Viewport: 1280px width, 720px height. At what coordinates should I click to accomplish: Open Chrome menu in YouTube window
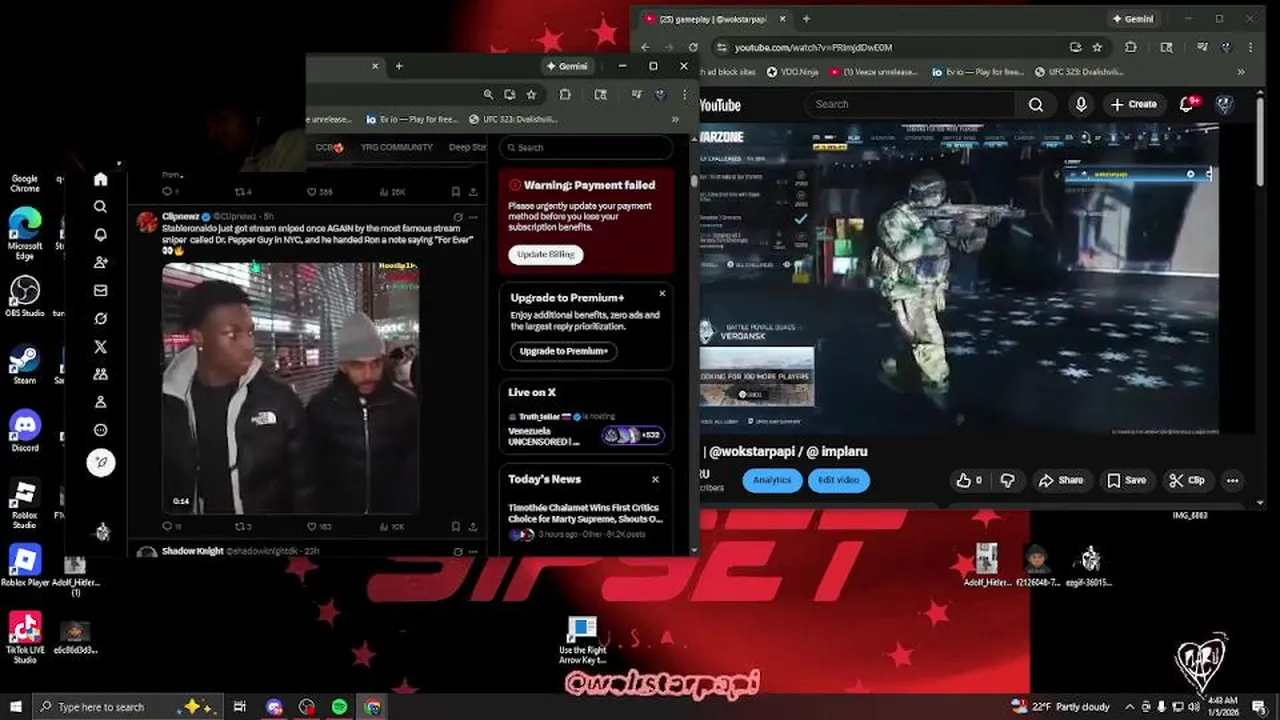point(1251,47)
